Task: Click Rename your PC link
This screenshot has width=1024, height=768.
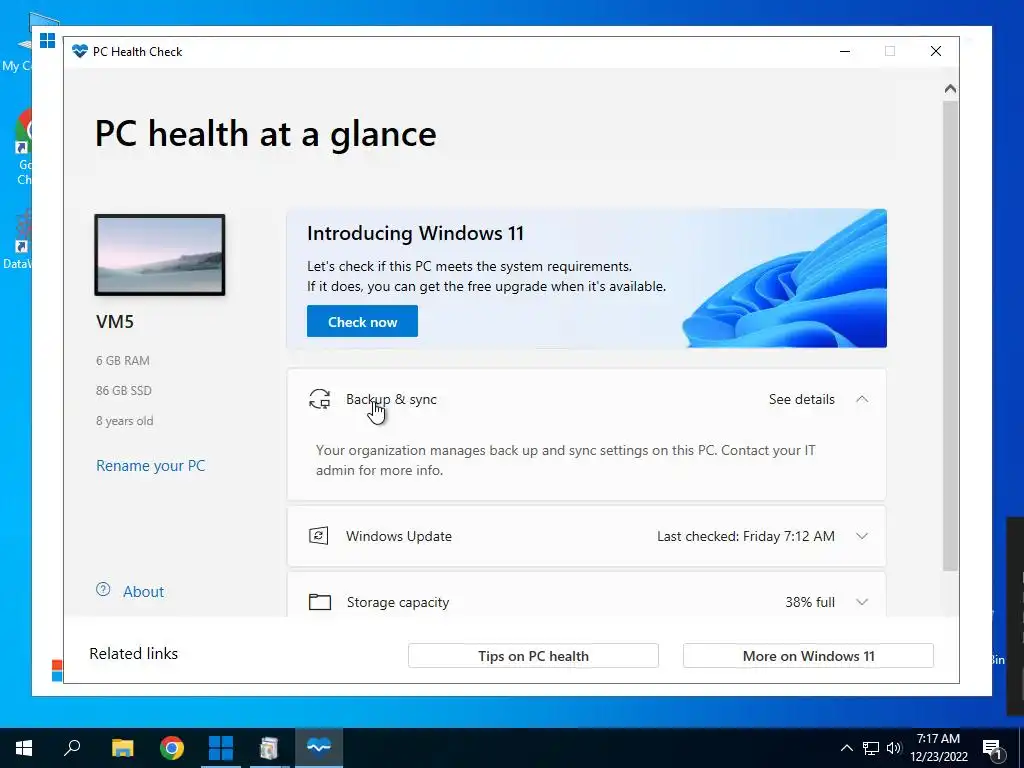Action: point(150,466)
